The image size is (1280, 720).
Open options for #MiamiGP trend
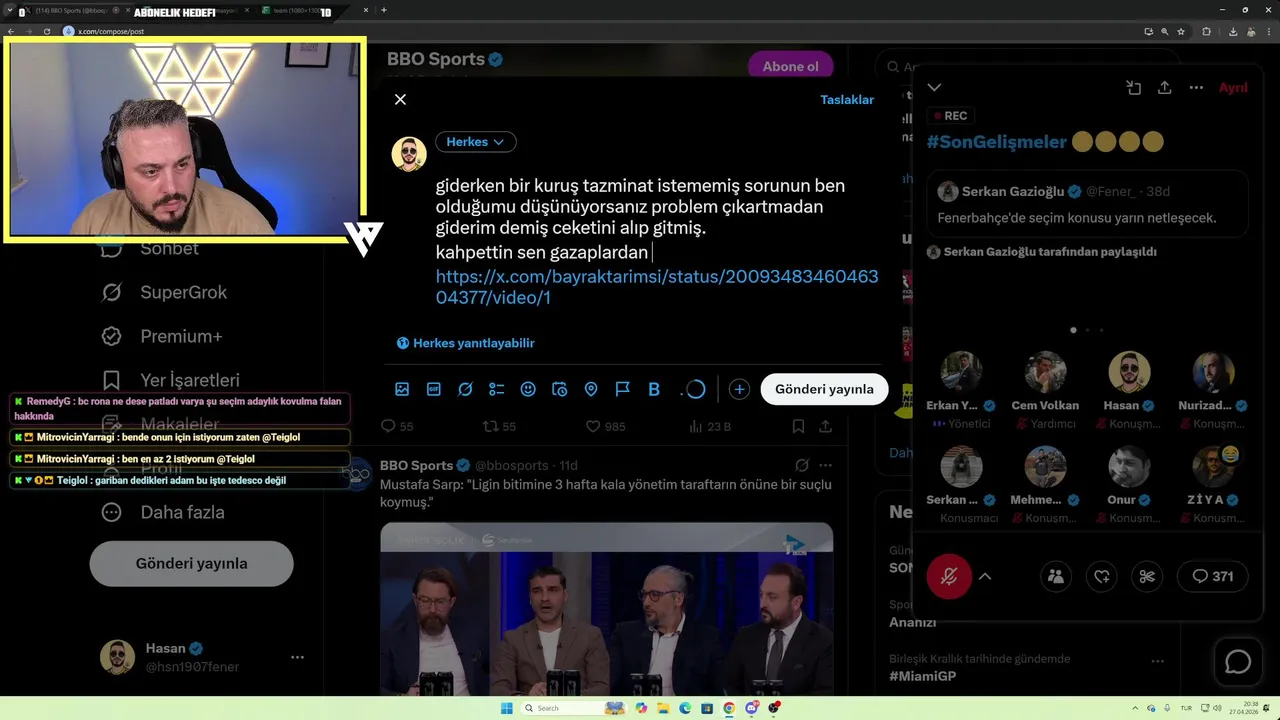point(1157,661)
